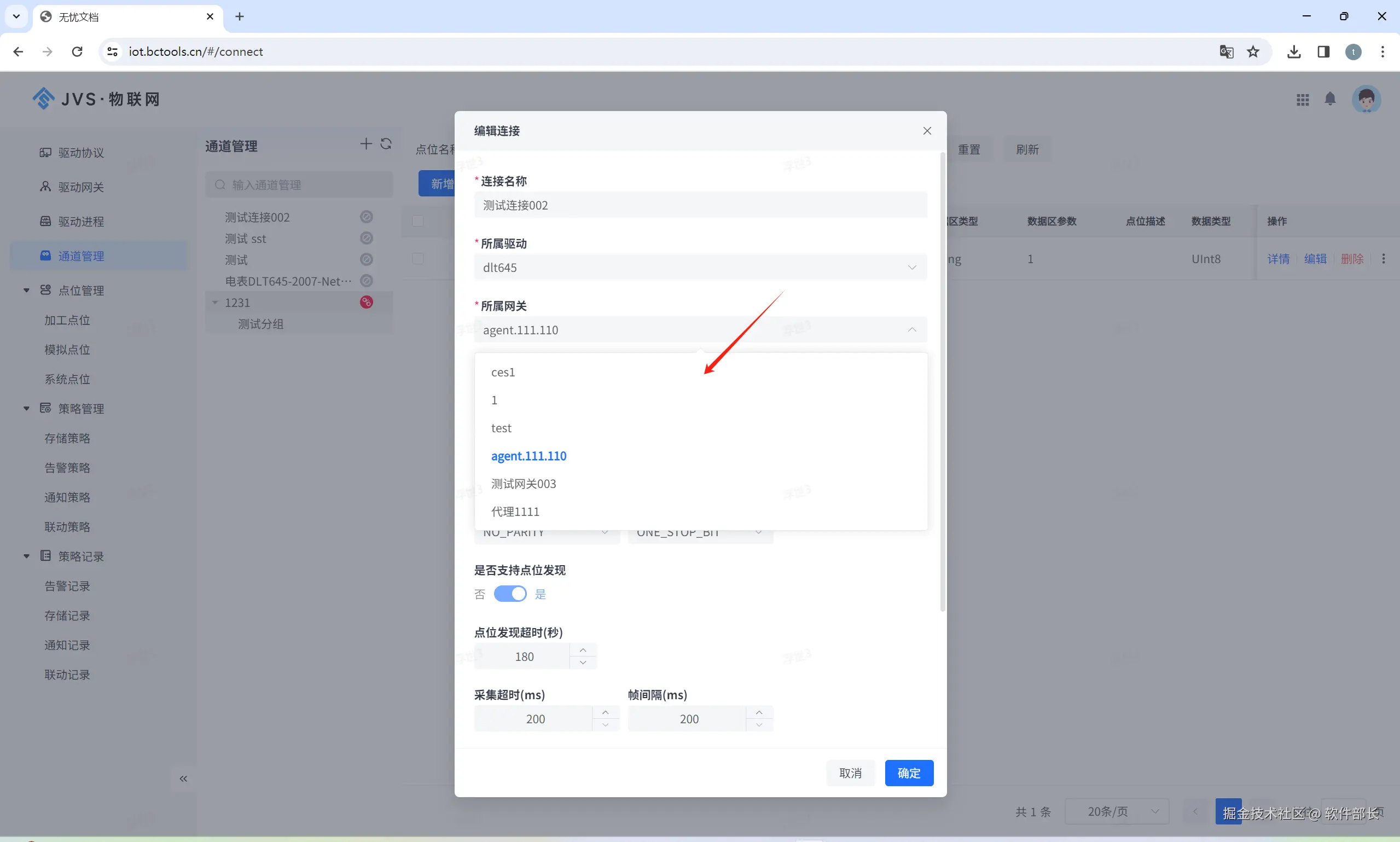The width and height of the screenshot is (1400, 842).
Task: Click the notification bell icon
Action: [1329, 99]
